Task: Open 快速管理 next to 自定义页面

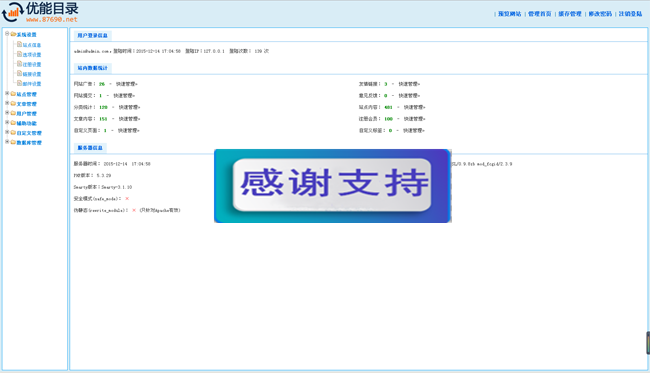Action: 129,130
